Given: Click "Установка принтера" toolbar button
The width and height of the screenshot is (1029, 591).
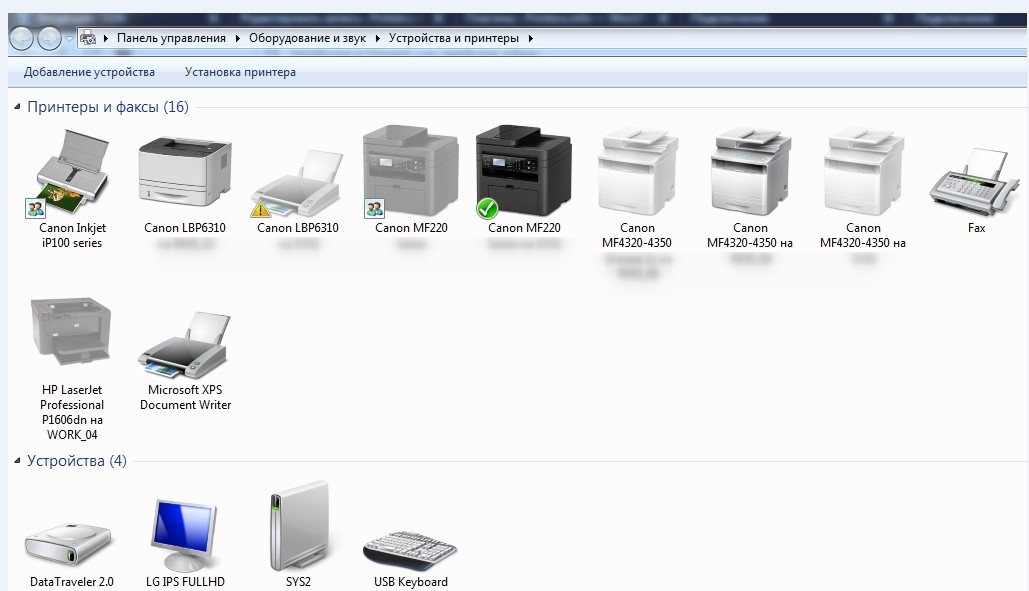Looking at the screenshot, I should tap(240, 72).
